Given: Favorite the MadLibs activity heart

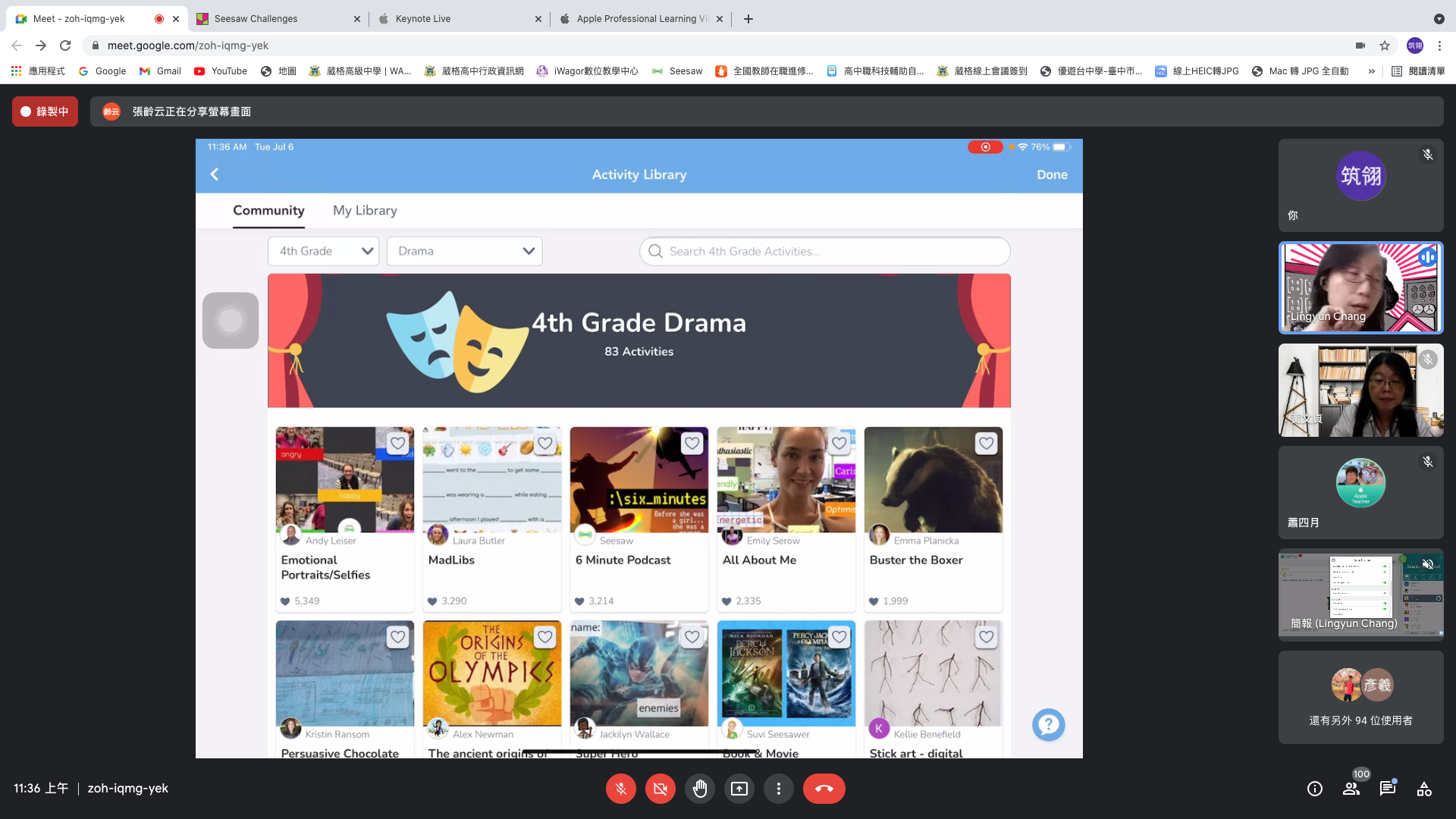Looking at the screenshot, I should click(544, 443).
